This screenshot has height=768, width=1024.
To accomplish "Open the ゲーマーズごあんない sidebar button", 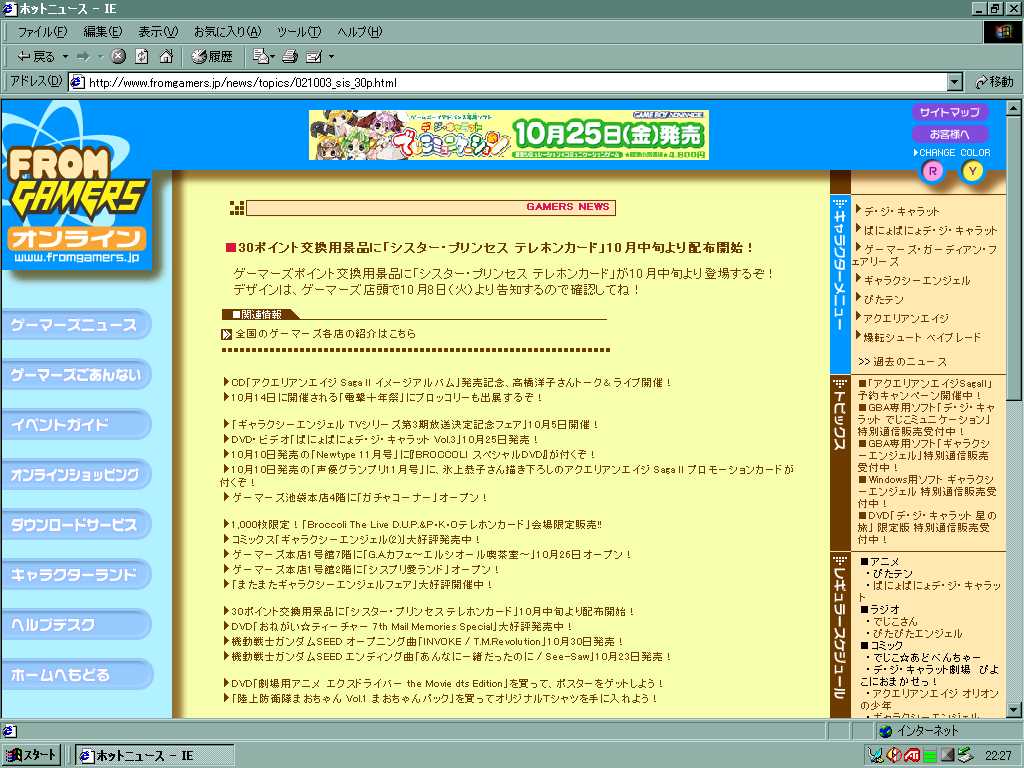I will point(76,375).
